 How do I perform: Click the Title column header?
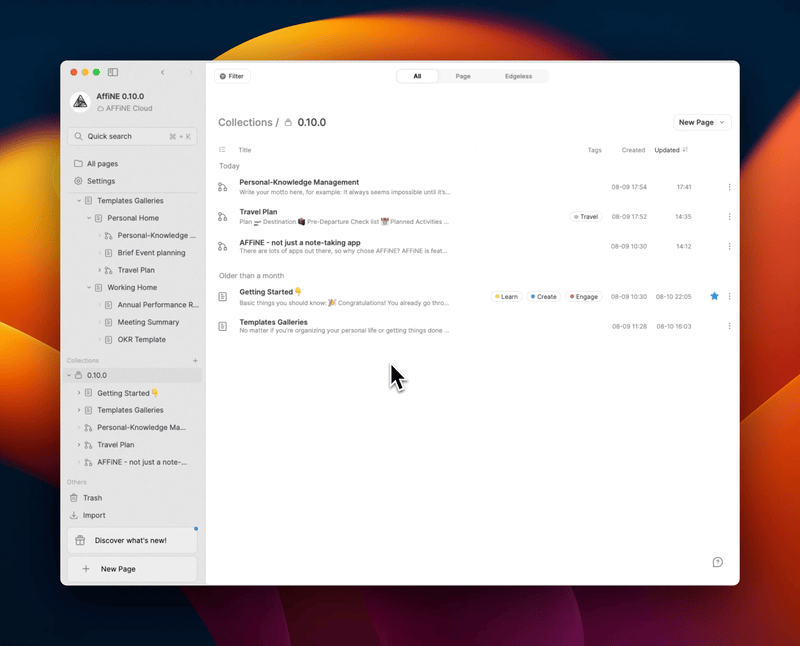pyautogui.click(x=245, y=150)
